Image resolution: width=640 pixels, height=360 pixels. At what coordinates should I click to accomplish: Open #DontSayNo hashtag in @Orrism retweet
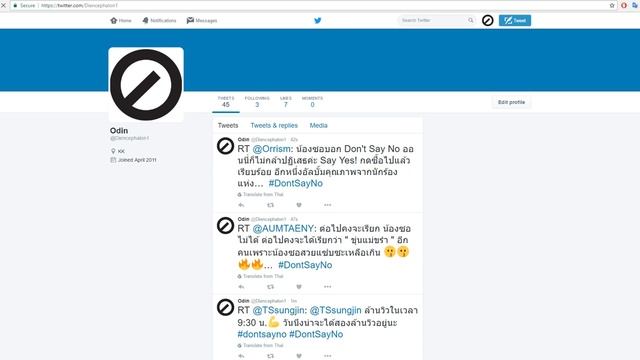click(296, 183)
